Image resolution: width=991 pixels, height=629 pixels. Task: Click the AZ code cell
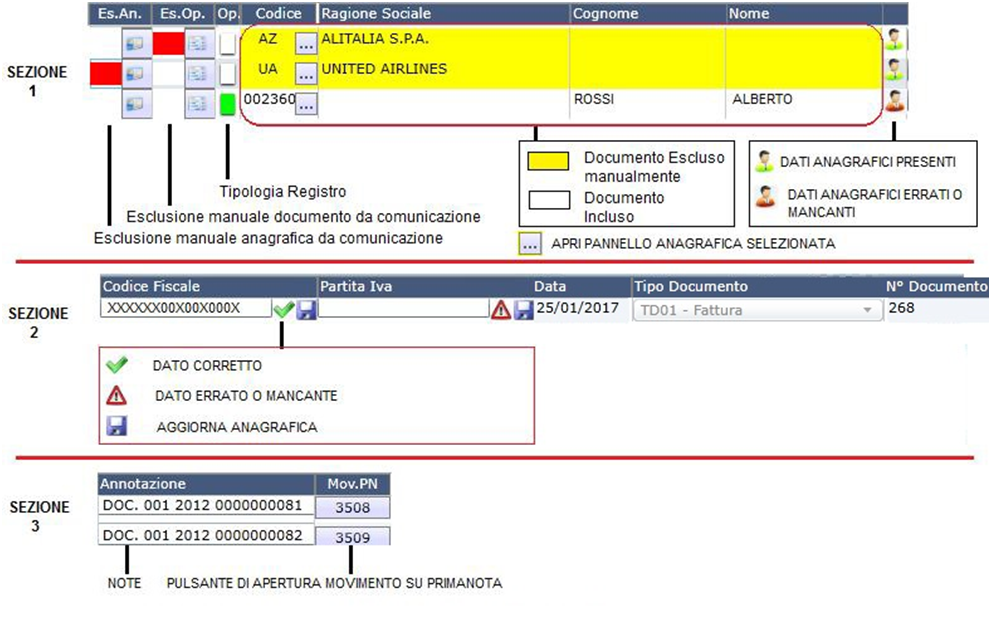pos(268,39)
